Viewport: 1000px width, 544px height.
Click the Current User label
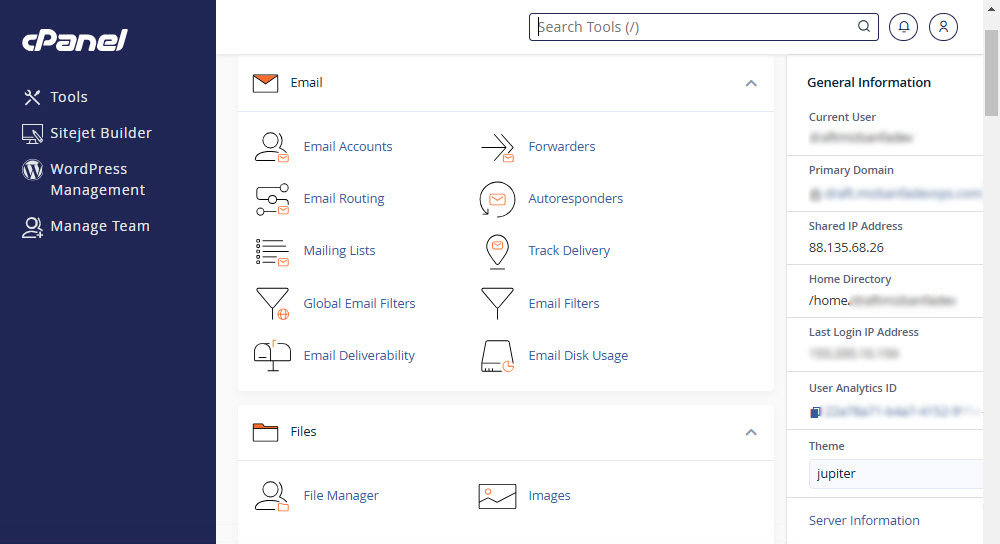842,117
